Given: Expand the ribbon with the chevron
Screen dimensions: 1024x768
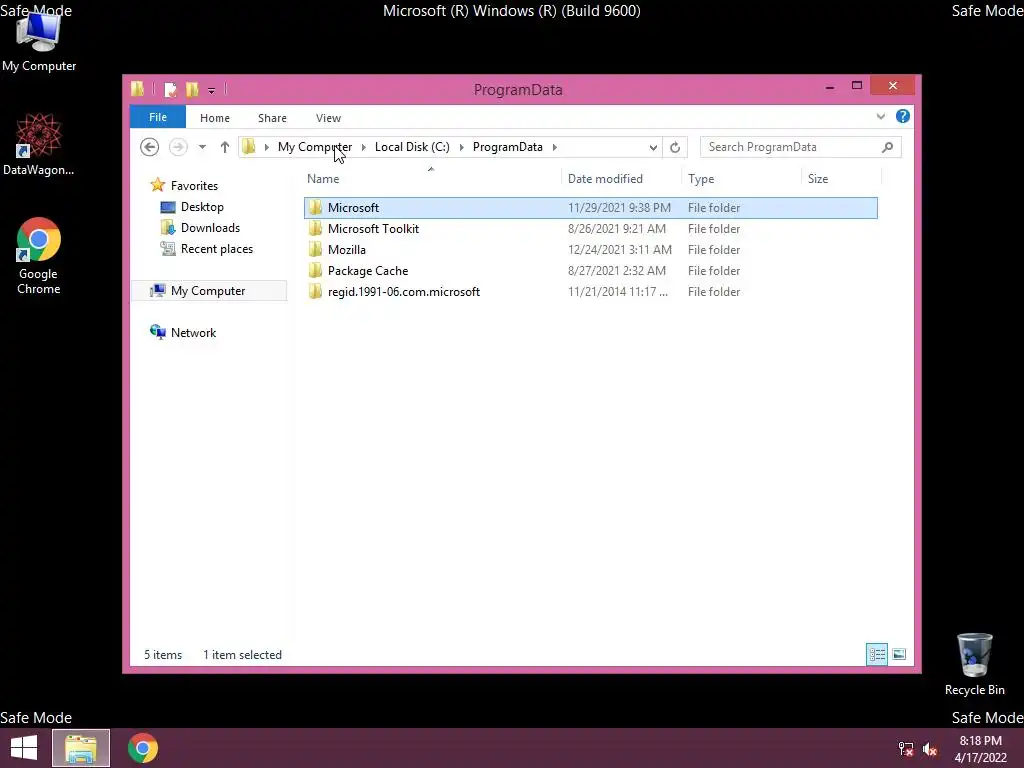Looking at the screenshot, I should coord(880,116).
